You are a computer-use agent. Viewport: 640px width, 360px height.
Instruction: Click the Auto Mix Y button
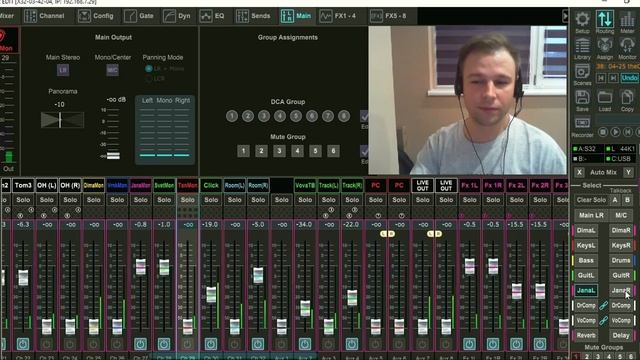(629, 172)
